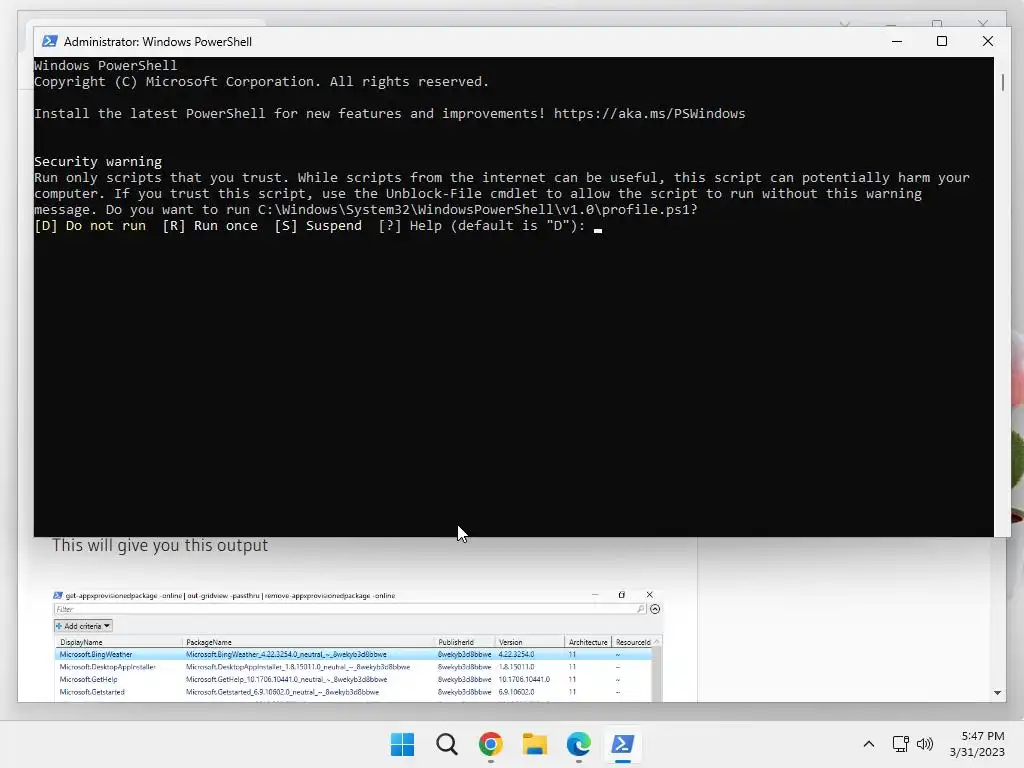
Task: Click the PowerShell console scrollbar thumb
Action: point(1002,82)
